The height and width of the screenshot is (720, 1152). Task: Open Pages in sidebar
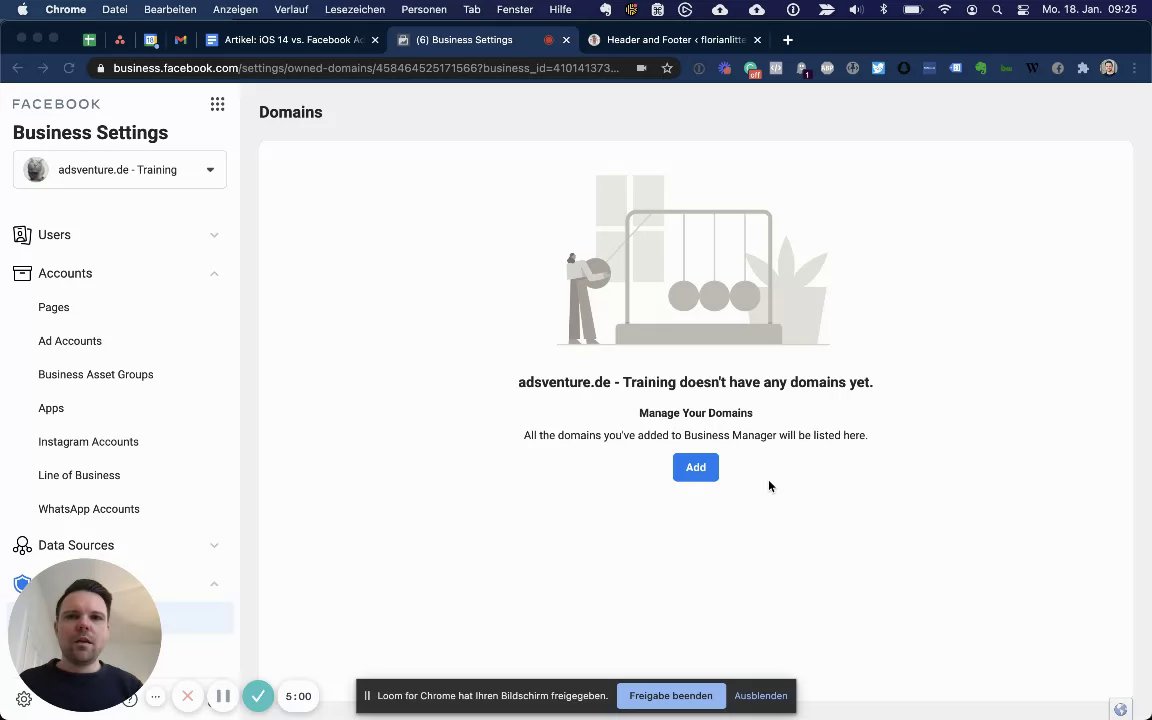click(54, 307)
